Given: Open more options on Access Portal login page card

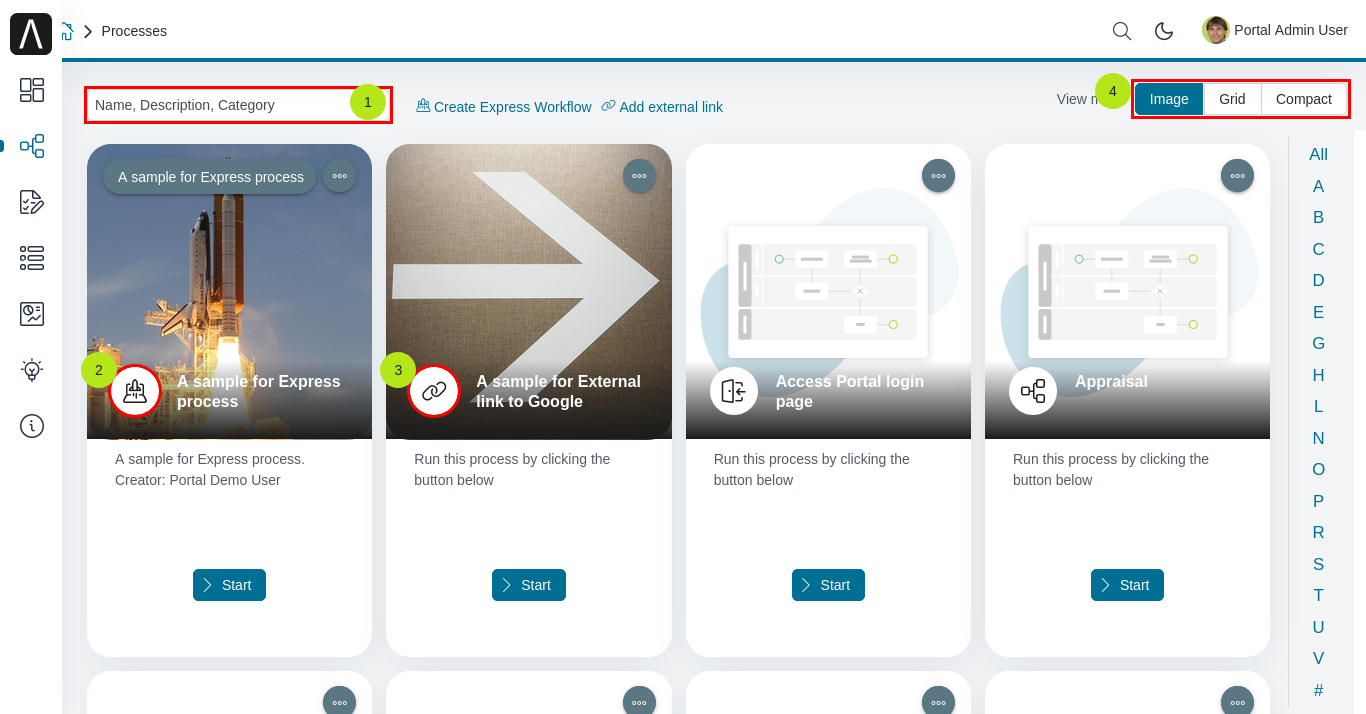Looking at the screenshot, I should pyautogui.click(x=938, y=176).
